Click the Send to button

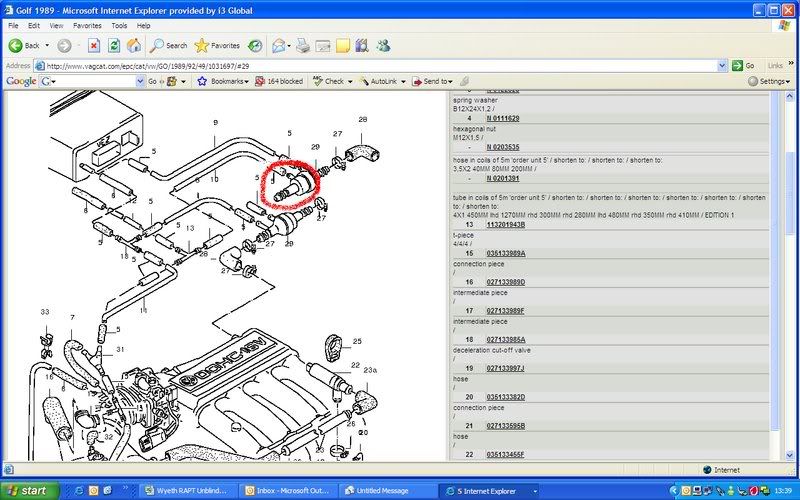[432, 81]
